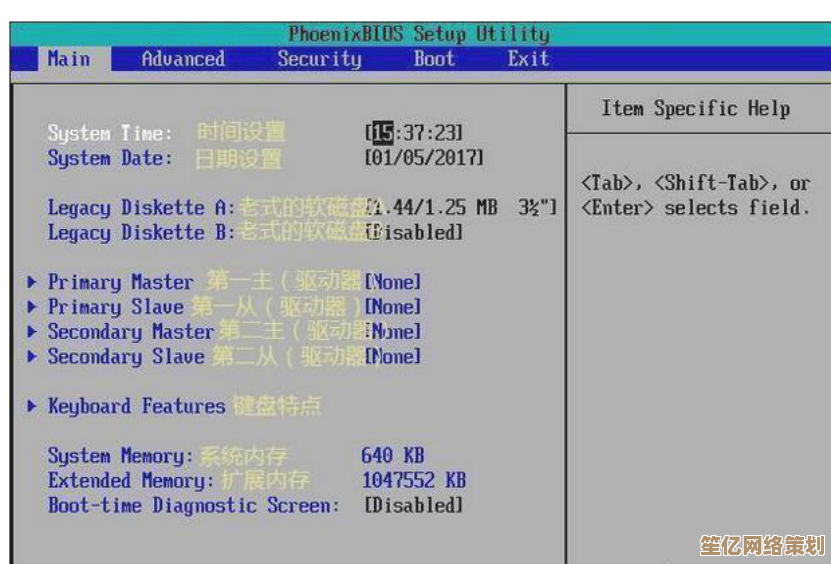Expand the Secondary Master arrow
Screen dimensions: 831x564
click(x=32, y=331)
